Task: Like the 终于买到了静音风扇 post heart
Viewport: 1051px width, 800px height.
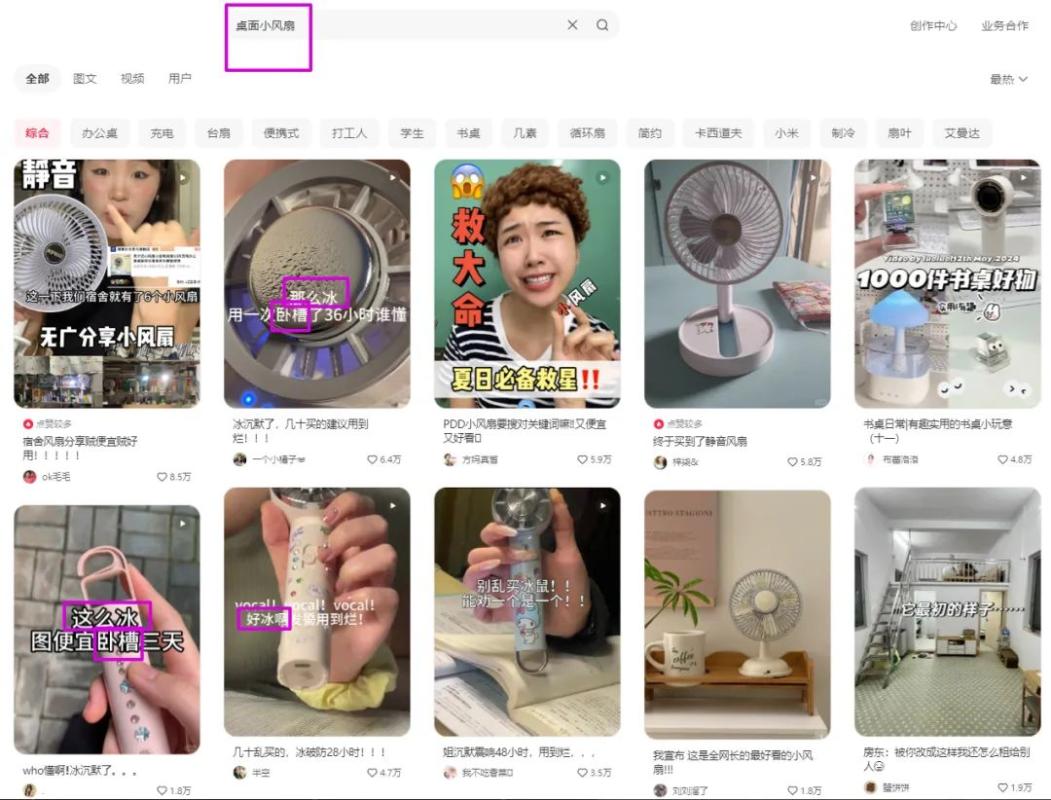Action: tap(792, 462)
